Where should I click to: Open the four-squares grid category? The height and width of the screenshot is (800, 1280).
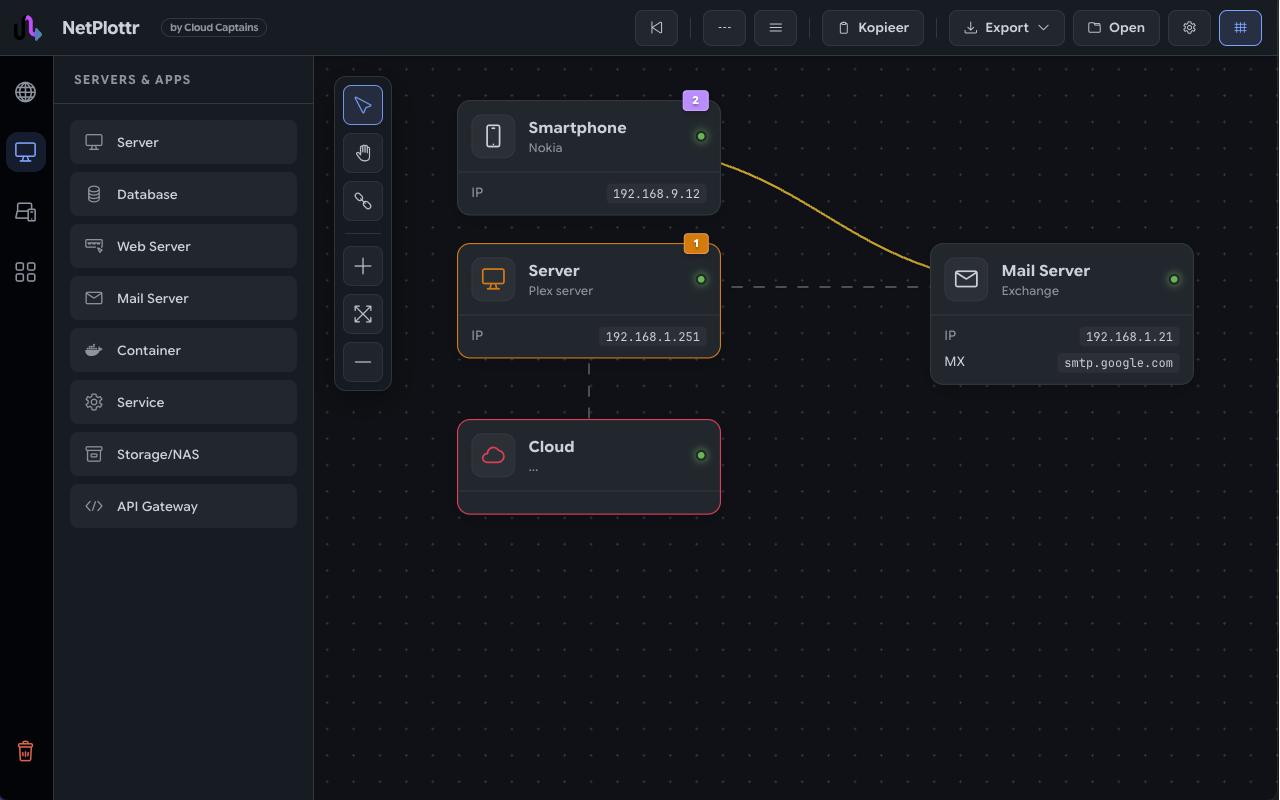tap(26, 272)
